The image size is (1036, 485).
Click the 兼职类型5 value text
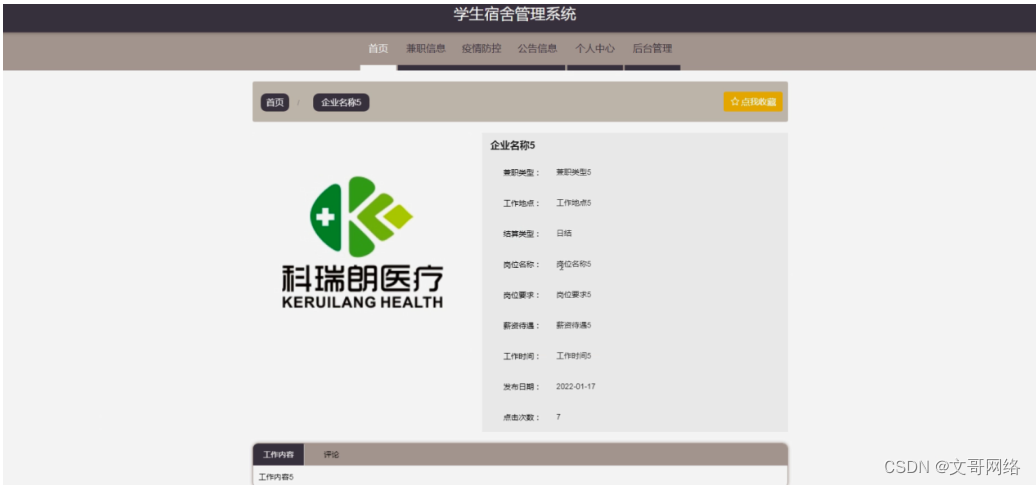click(x=574, y=172)
